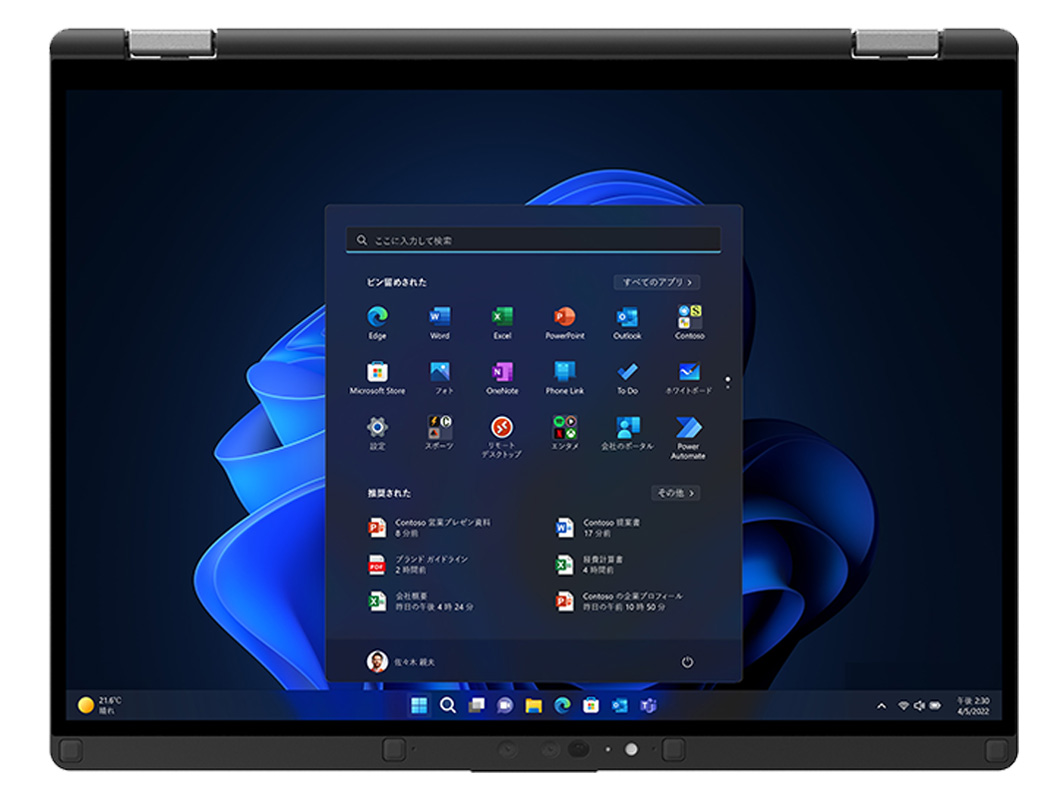Open the スポーツ folder

[440, 433]
